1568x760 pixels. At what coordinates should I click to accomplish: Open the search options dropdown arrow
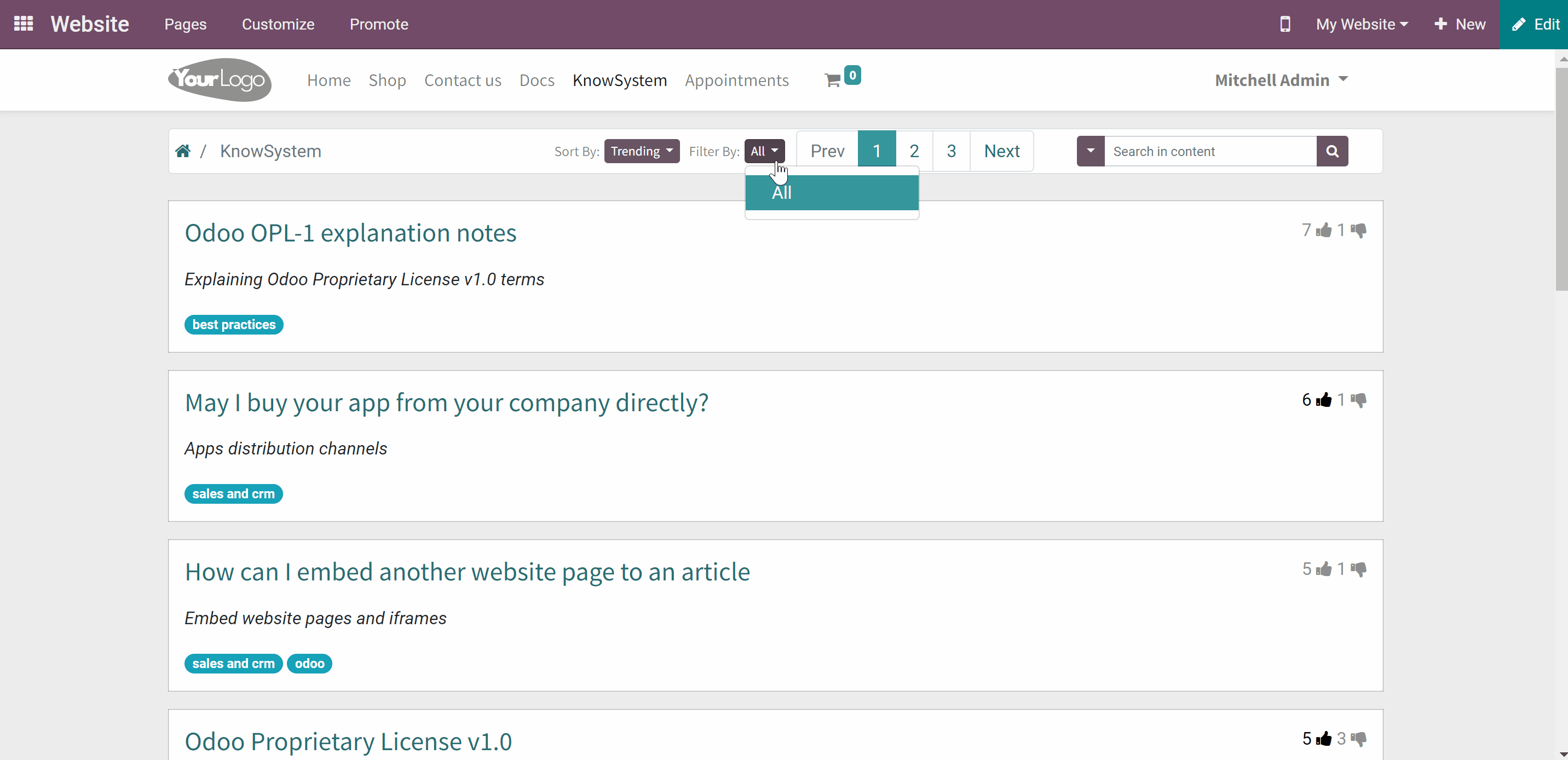[x=1090, y=151]
